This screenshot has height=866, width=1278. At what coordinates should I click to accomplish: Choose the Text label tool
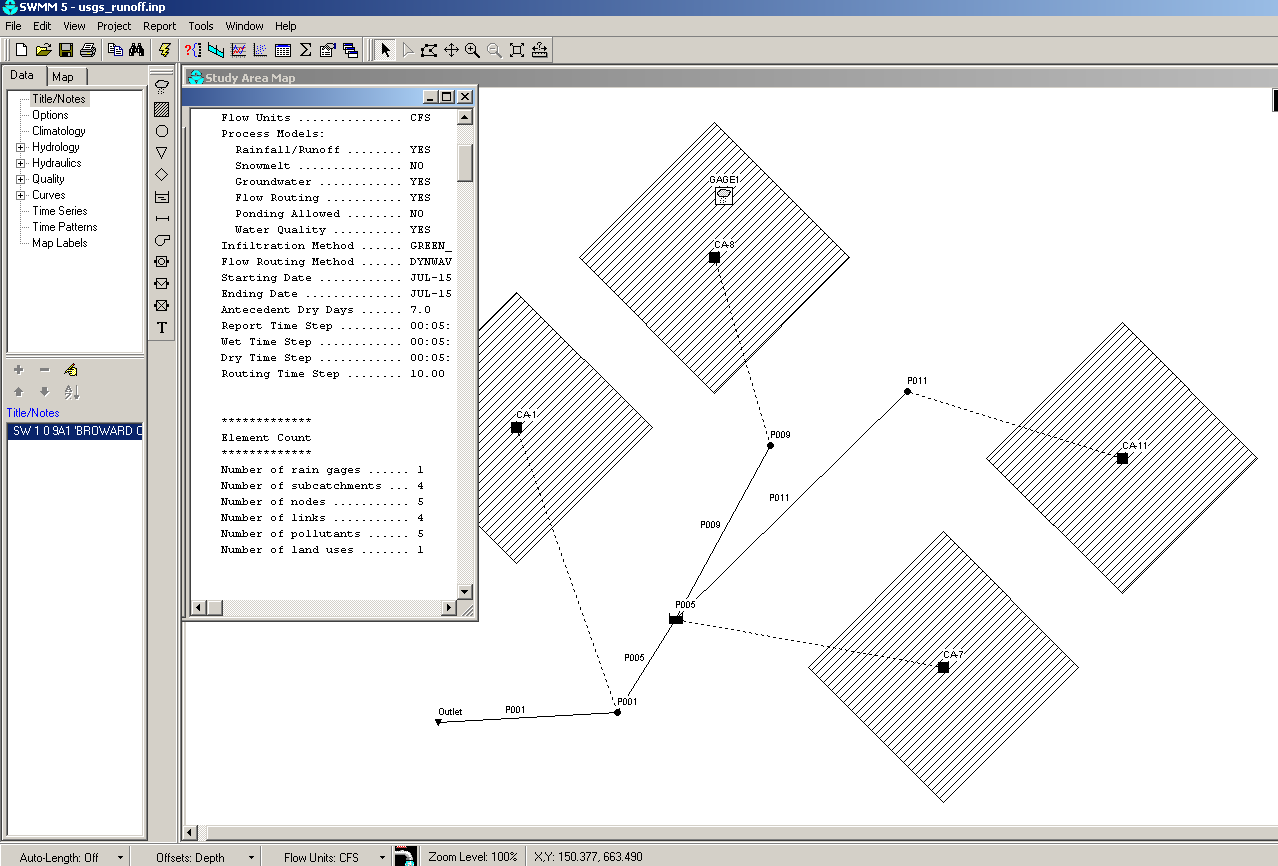[162, 328]
